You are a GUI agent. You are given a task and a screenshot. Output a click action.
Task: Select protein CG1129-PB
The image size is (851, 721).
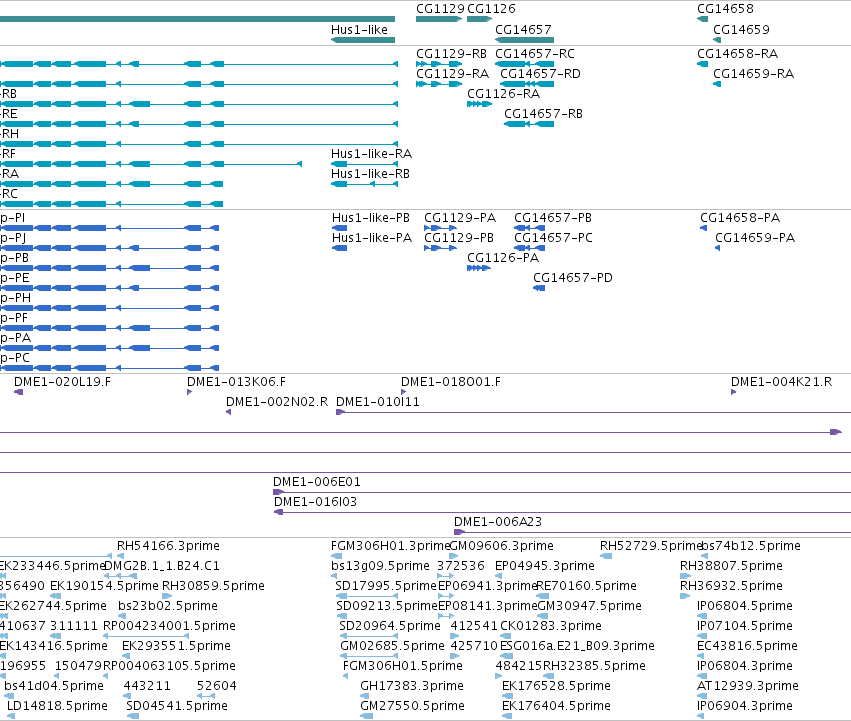[459, 238]
